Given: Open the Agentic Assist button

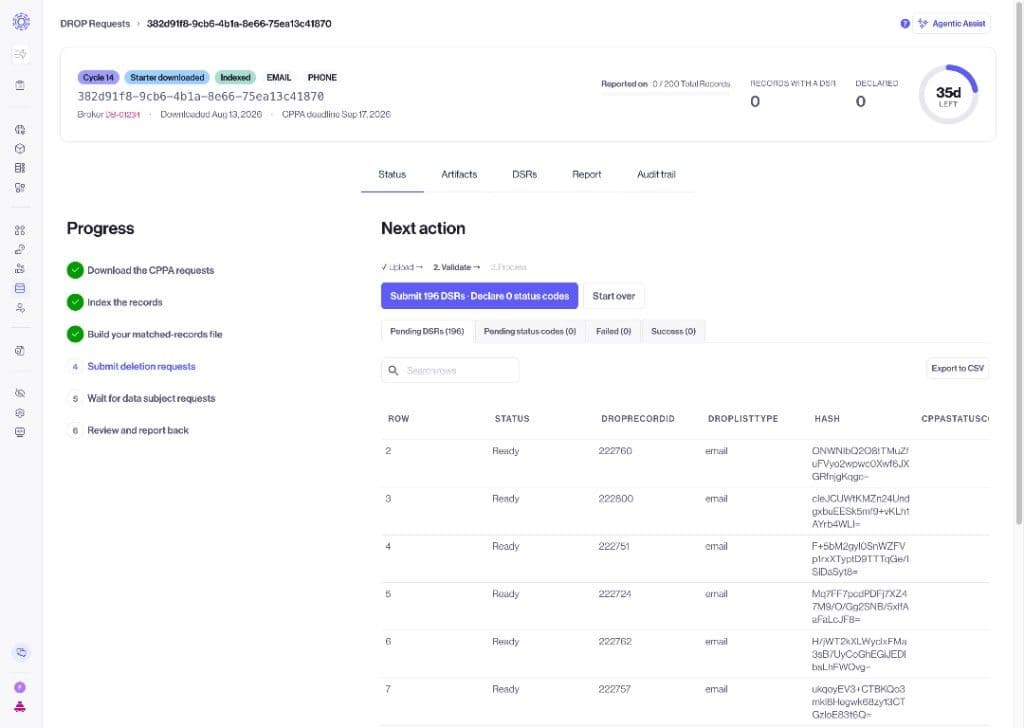Looking at the screenshot, I should (952, 24).
